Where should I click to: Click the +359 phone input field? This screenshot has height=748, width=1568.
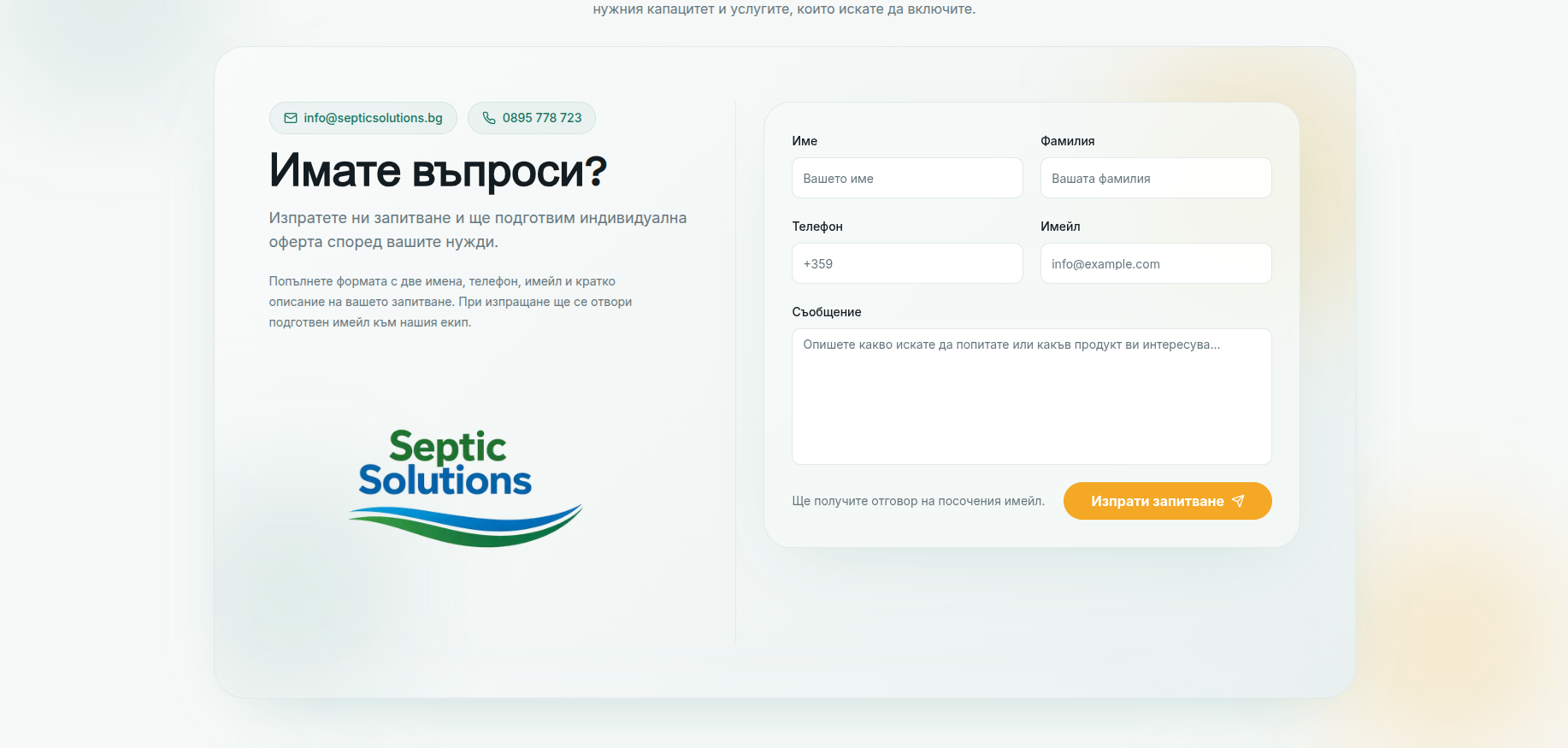click(907, 263)
